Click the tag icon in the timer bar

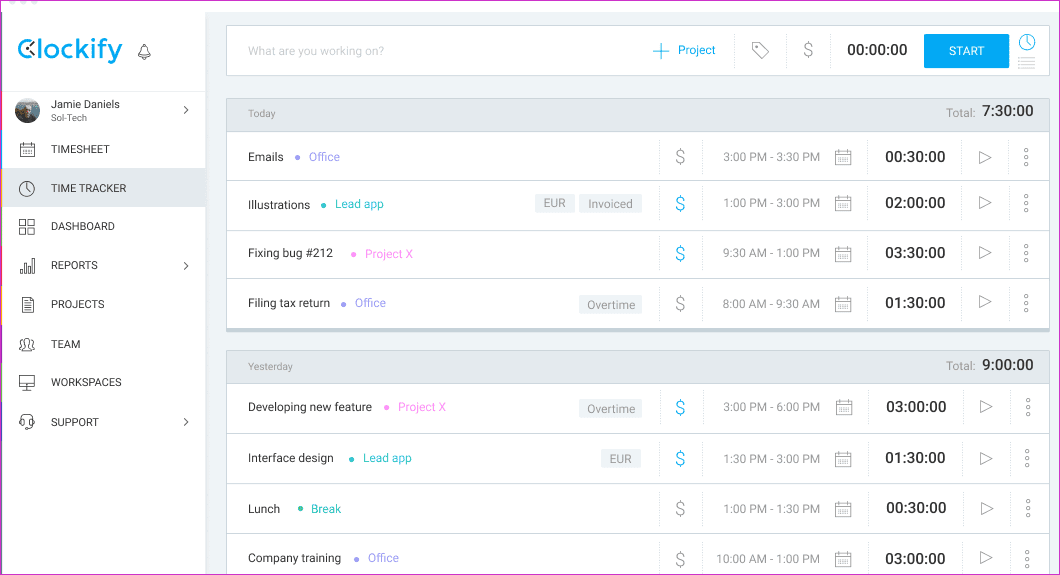coord(760,50)
